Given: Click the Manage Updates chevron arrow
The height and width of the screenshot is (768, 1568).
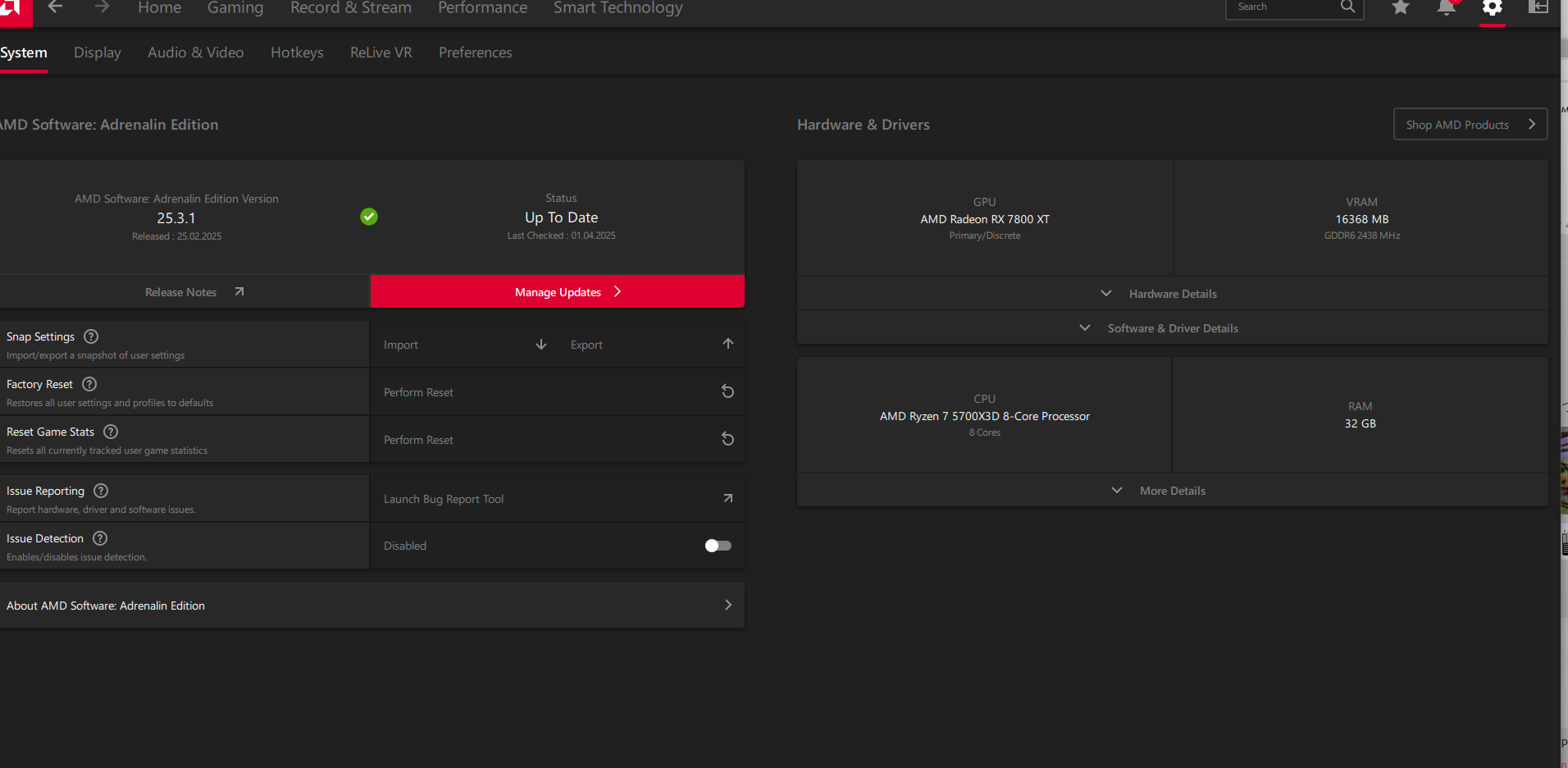Looking at the screenshot, I should click(x=618, y=291).
